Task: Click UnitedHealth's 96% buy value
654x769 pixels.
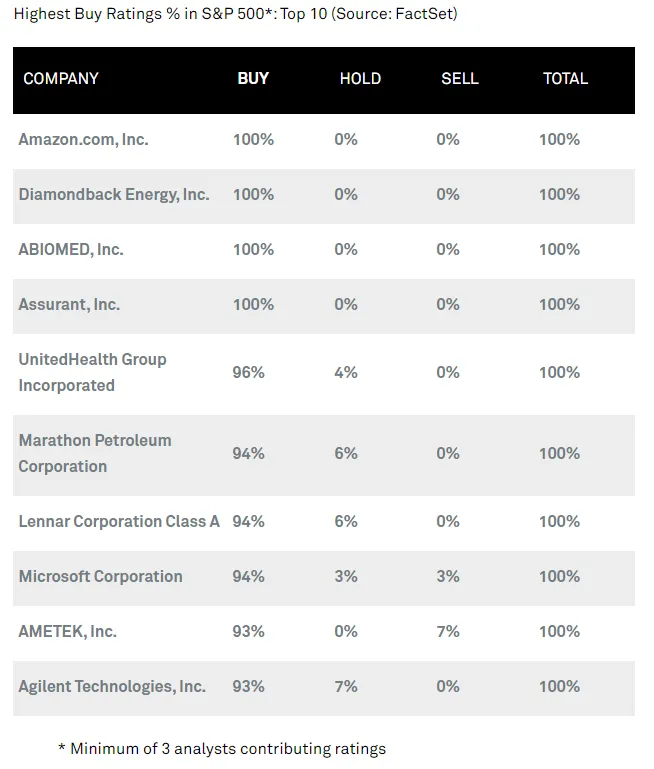Action: point(249,373)
